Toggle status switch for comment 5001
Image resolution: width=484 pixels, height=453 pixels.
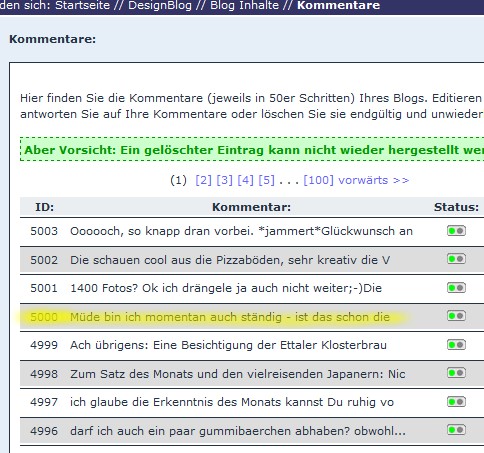pos(456,288)
